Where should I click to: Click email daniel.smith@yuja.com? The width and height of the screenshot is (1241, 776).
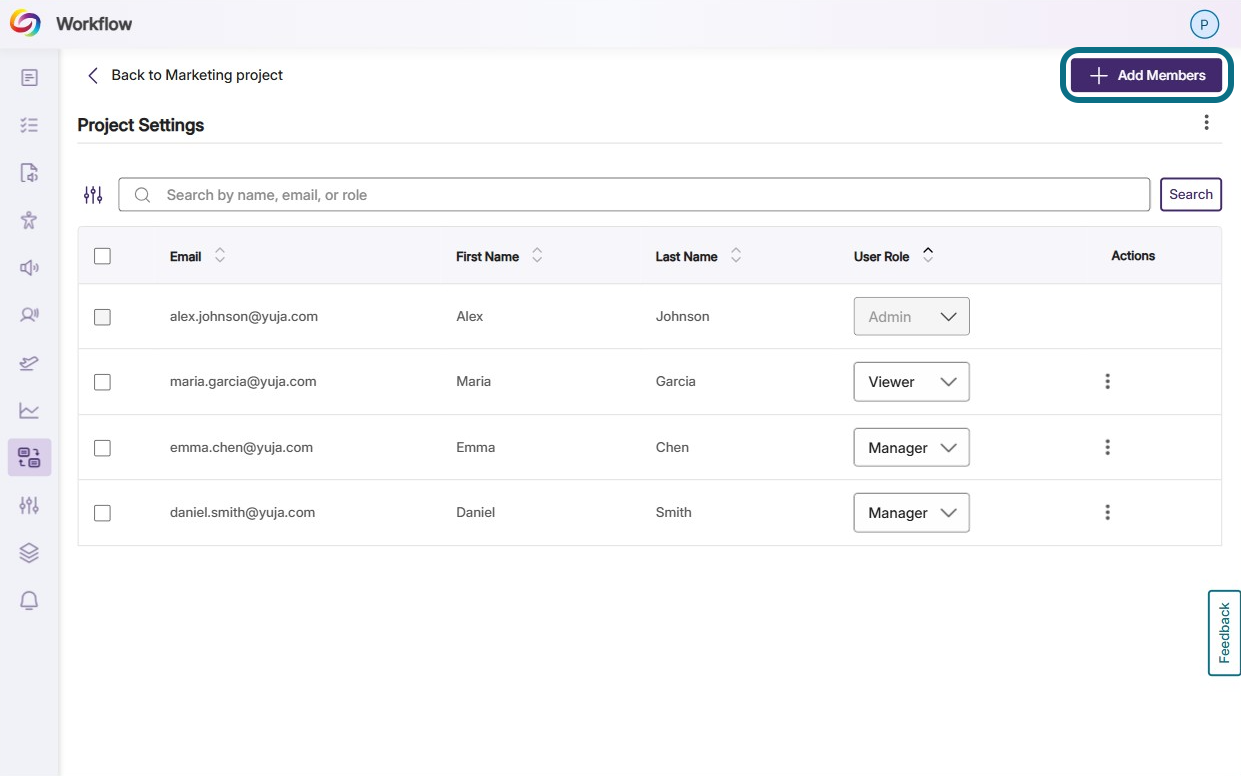tap(242, 512)
